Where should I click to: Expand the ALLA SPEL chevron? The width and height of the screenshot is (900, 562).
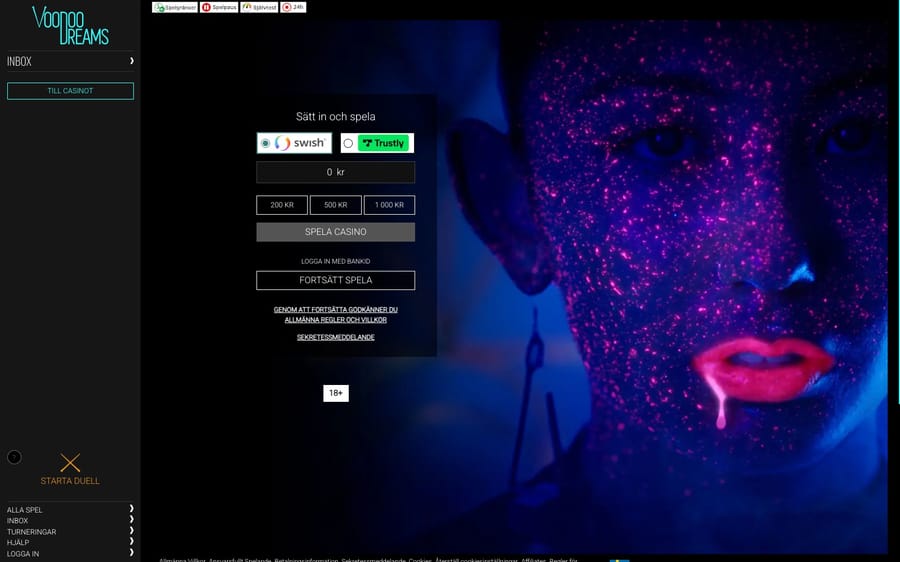[131, 510]
